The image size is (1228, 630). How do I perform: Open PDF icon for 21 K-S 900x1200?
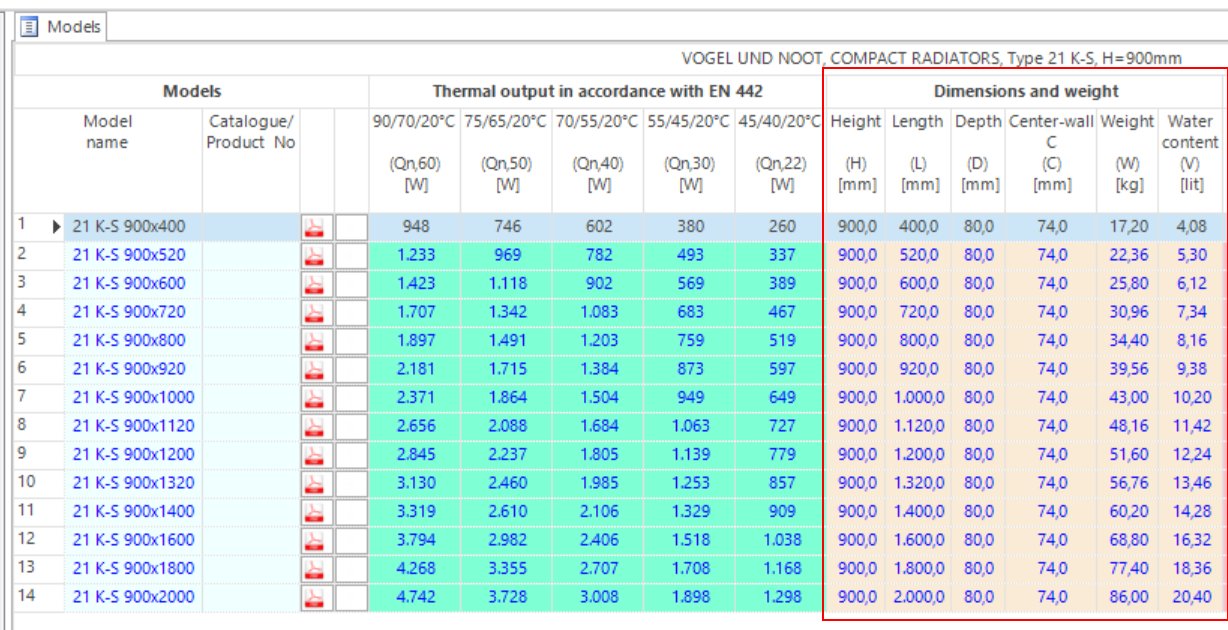pos(315,455)
